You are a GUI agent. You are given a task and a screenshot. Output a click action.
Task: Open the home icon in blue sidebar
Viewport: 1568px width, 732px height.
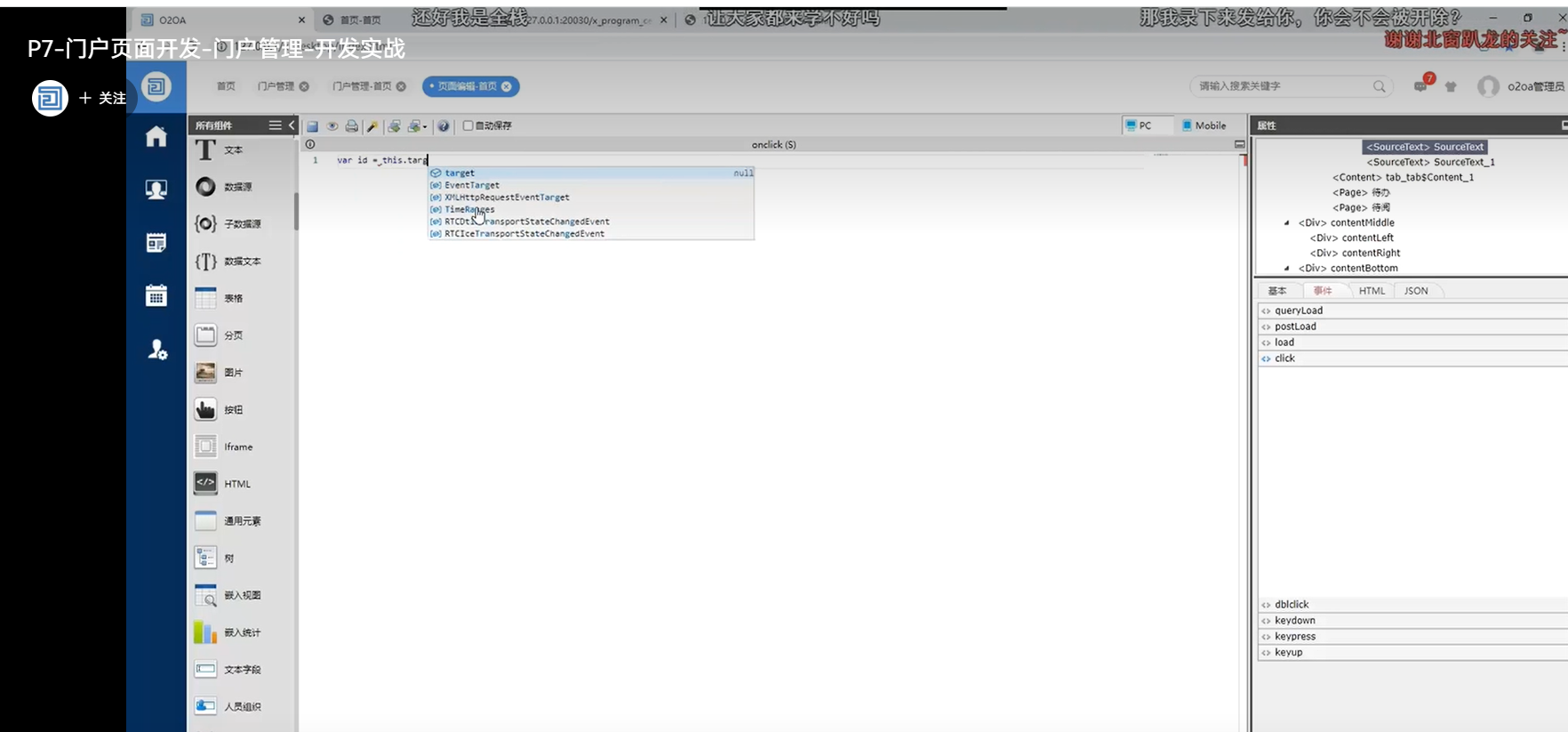coord(156,136)
